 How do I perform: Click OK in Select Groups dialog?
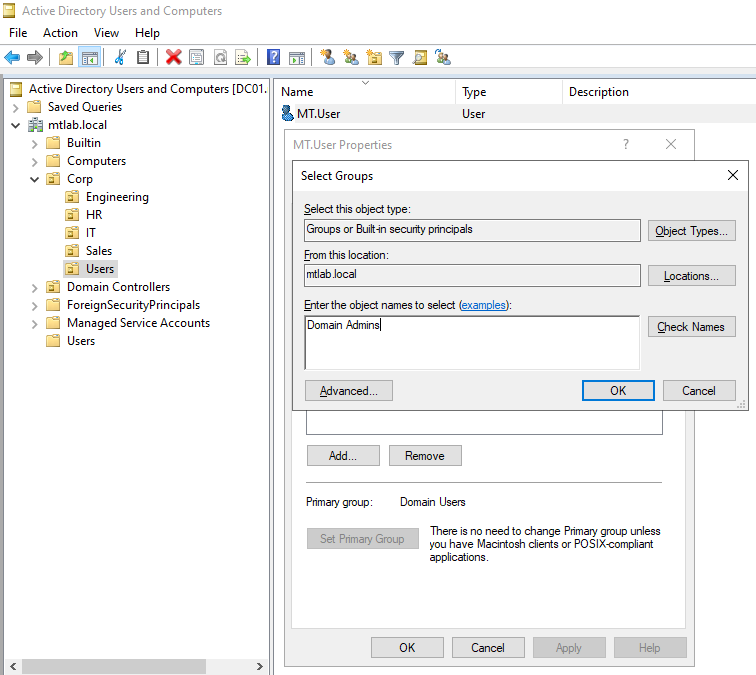618,391
